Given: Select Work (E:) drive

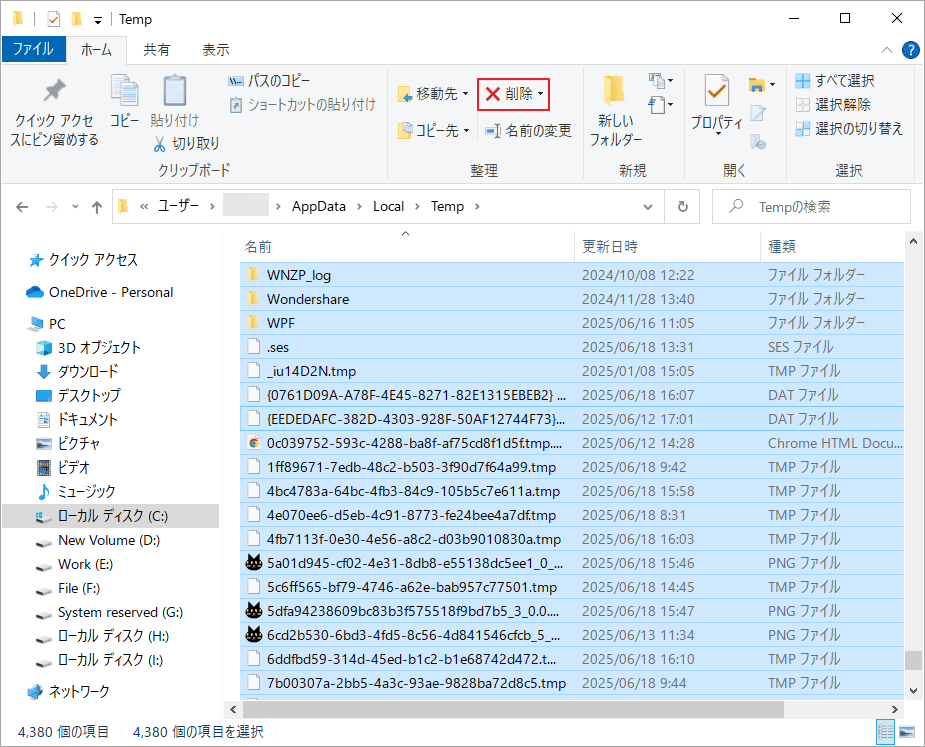Looking at the screenshot, I should pos(74,565).
